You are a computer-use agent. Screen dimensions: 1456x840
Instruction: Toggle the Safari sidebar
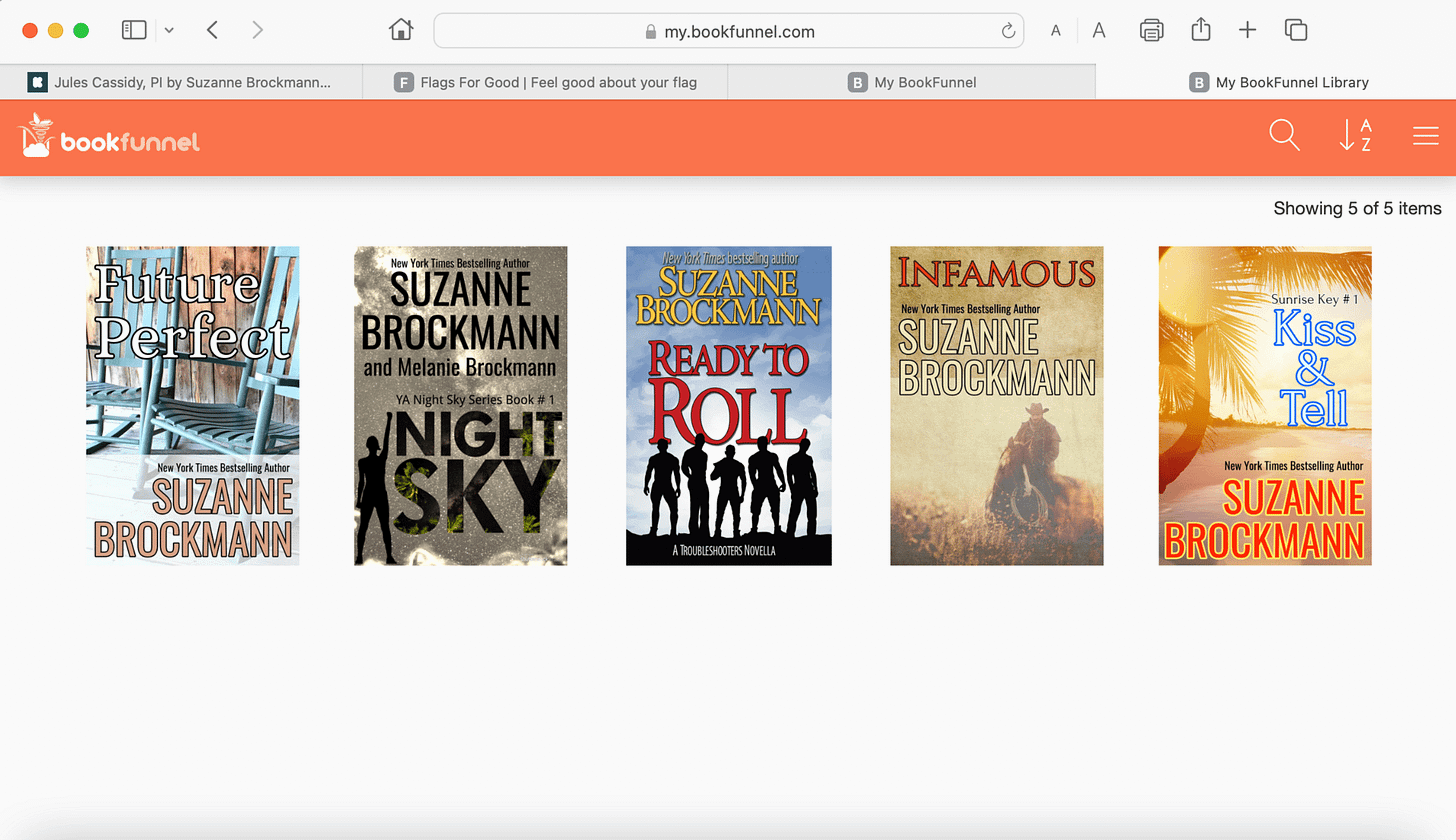(133, 30)
